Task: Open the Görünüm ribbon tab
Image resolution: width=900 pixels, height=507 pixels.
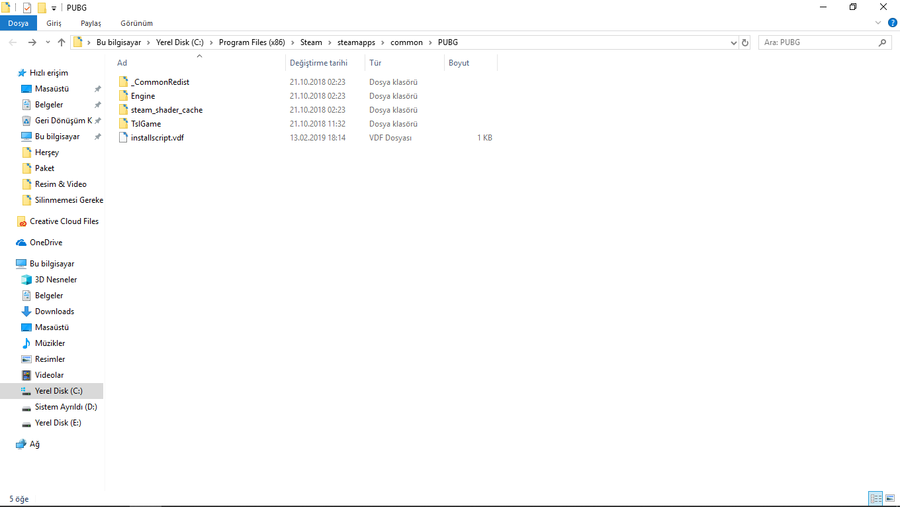Action: click(137, 23)
